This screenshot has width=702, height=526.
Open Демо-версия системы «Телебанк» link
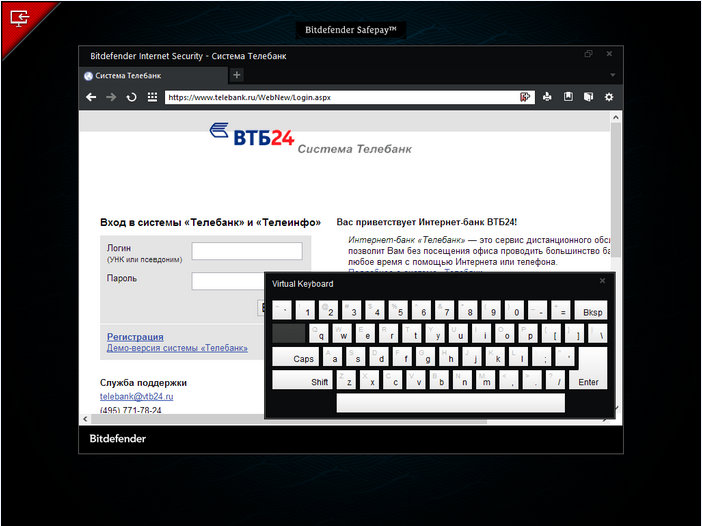click(177, 348)
